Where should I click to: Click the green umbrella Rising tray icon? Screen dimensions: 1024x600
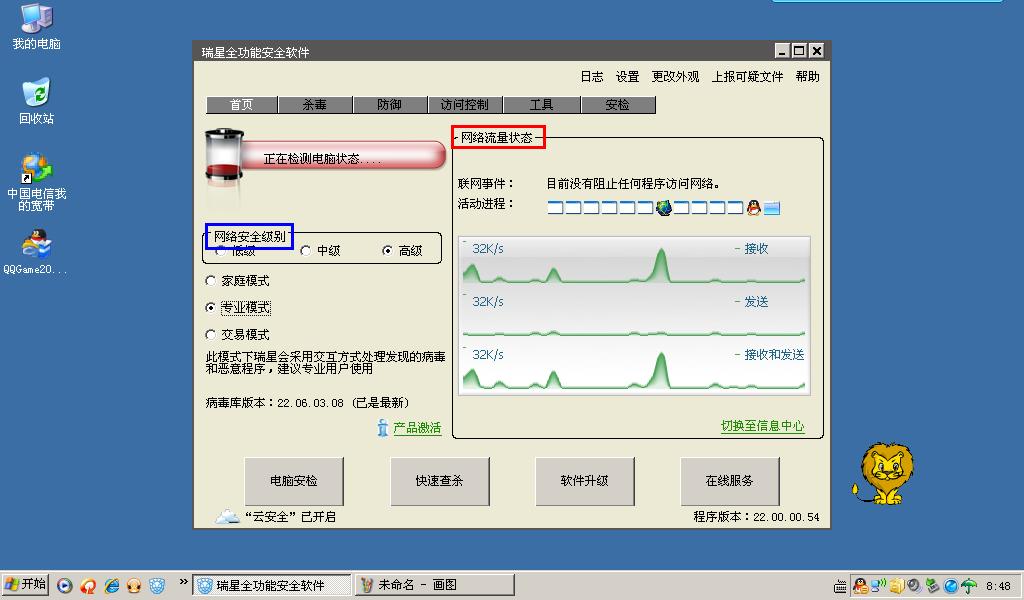pos(969,586)
